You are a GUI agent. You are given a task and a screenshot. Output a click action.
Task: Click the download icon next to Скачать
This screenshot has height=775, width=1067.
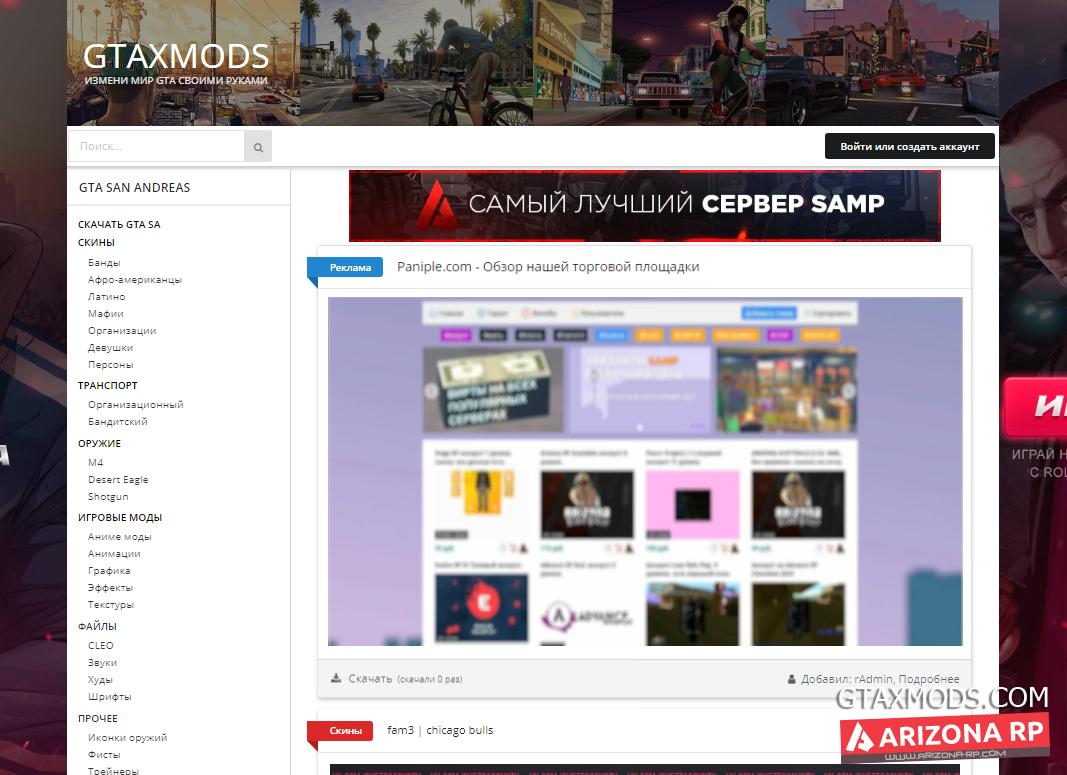click(x=336, y=678)
